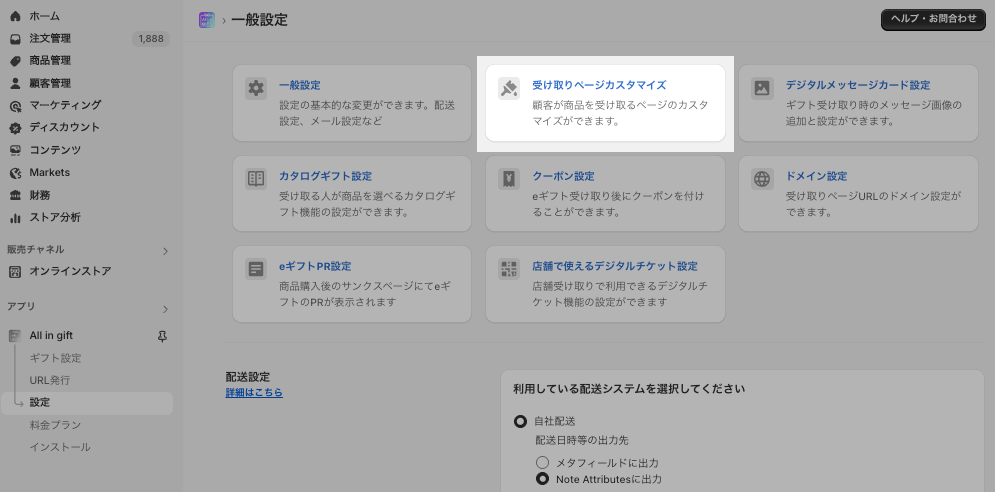Image resolution: width=995 pixels, height=492 pixels.
Task: Click the 1,888 orders count badge
Action: pyautogui.click(x=150, y=39)
